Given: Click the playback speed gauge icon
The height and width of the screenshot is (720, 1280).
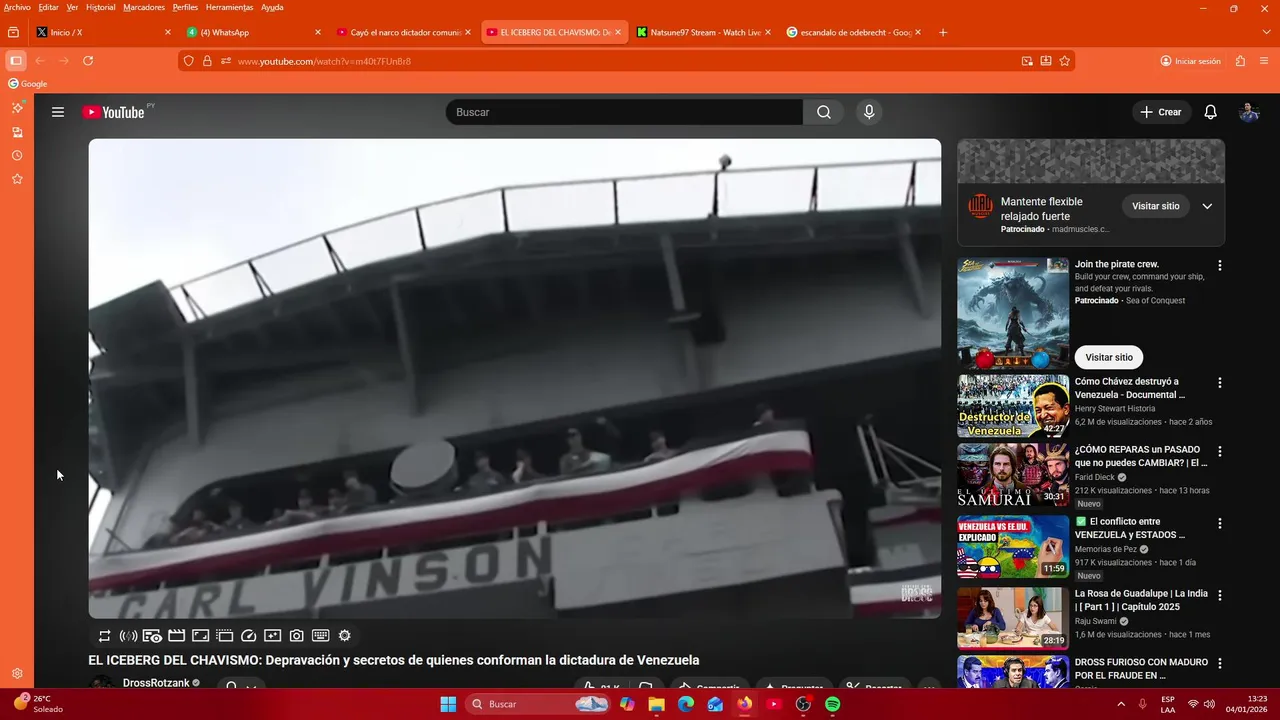Looking at the screenshot, I should coord(249,636).
